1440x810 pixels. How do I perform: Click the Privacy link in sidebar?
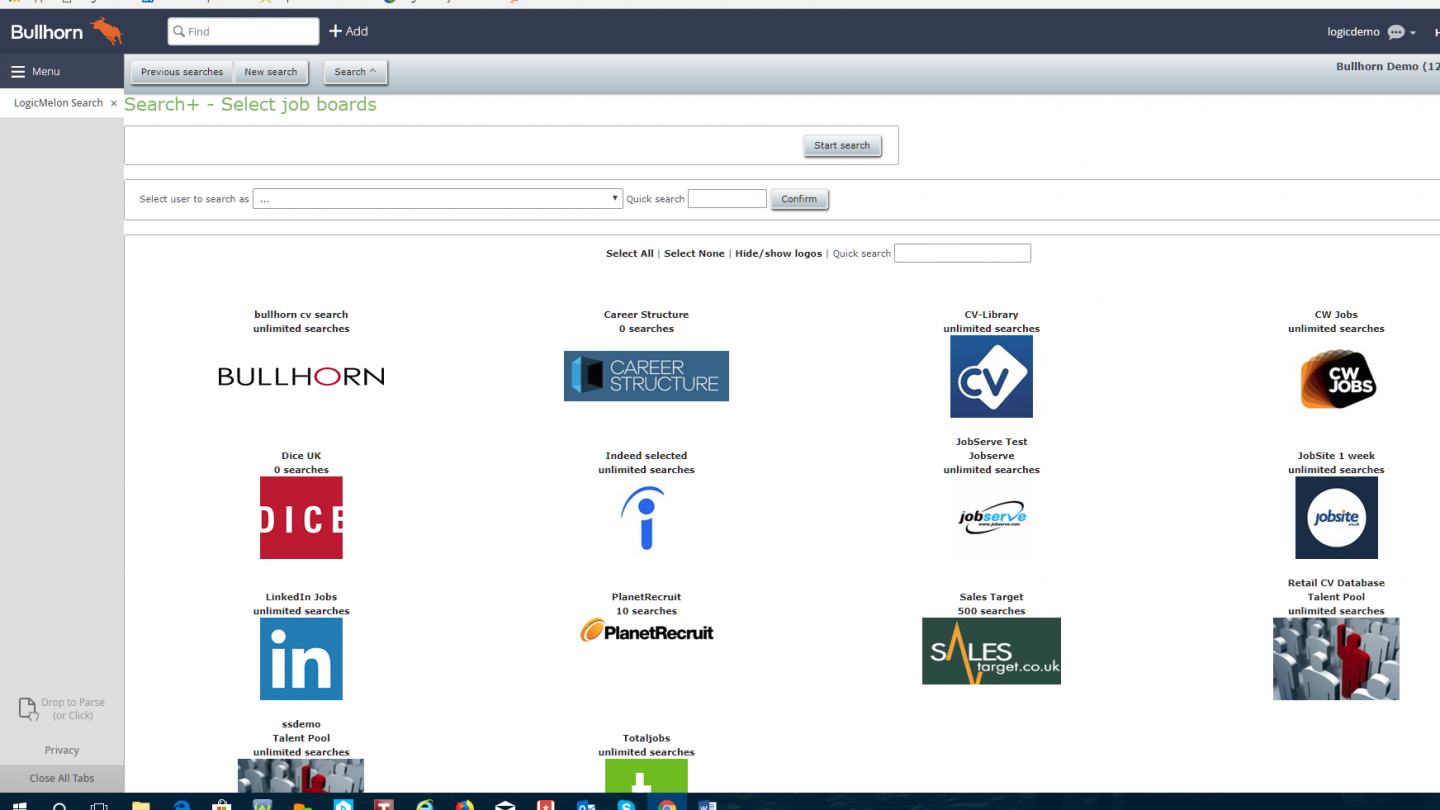pos(62,750)
